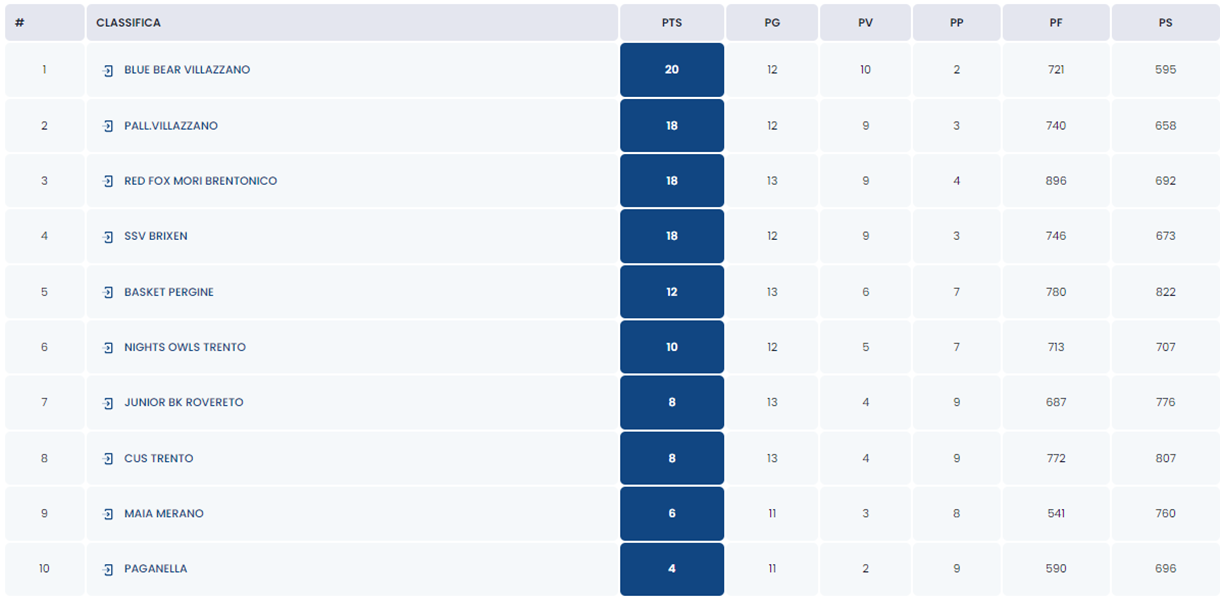Click the icon beside Maia Merano

click(108, 514)
